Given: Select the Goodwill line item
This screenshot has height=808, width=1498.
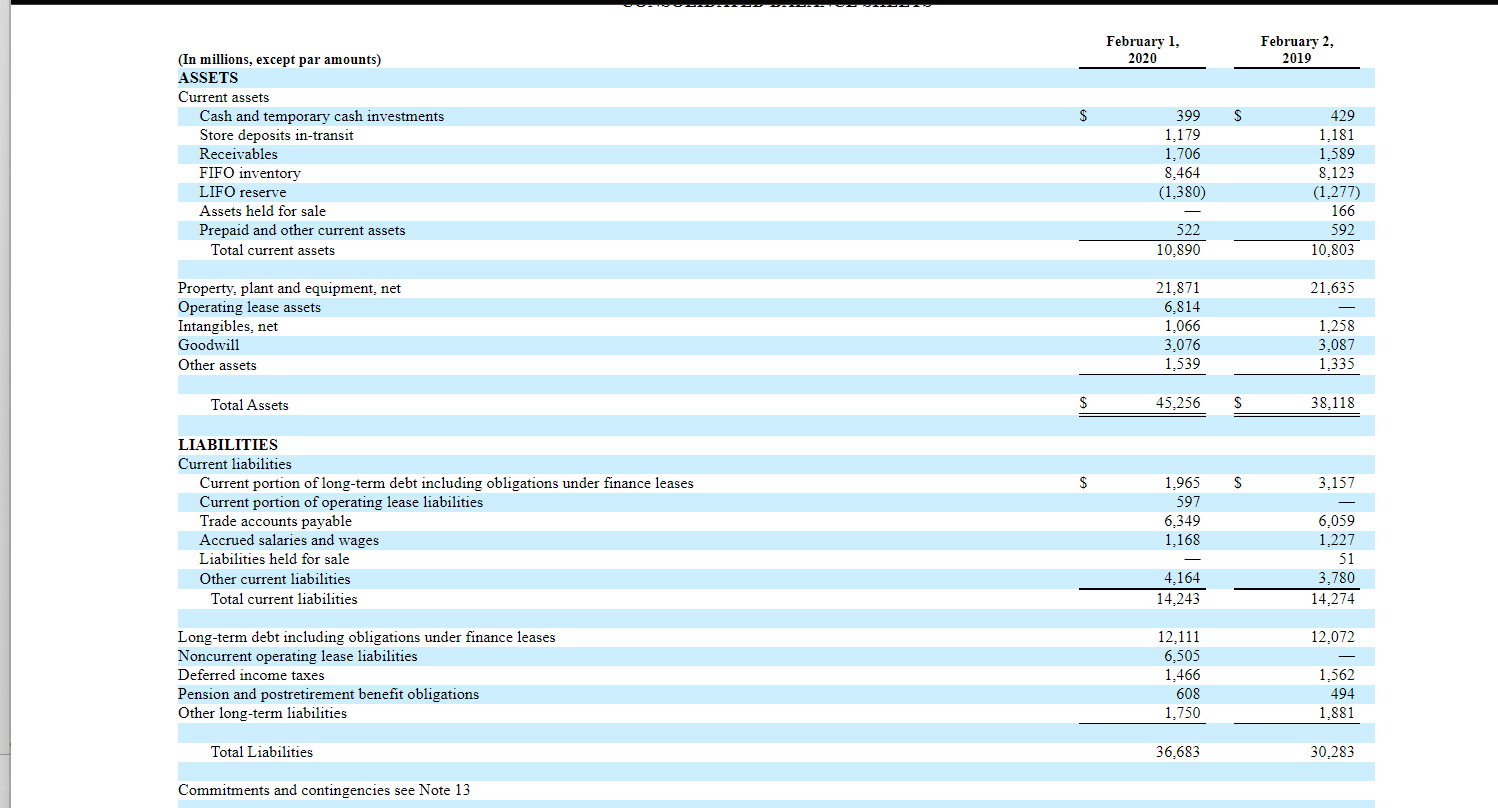Looking at the screenshot, I should pos(208,345).
